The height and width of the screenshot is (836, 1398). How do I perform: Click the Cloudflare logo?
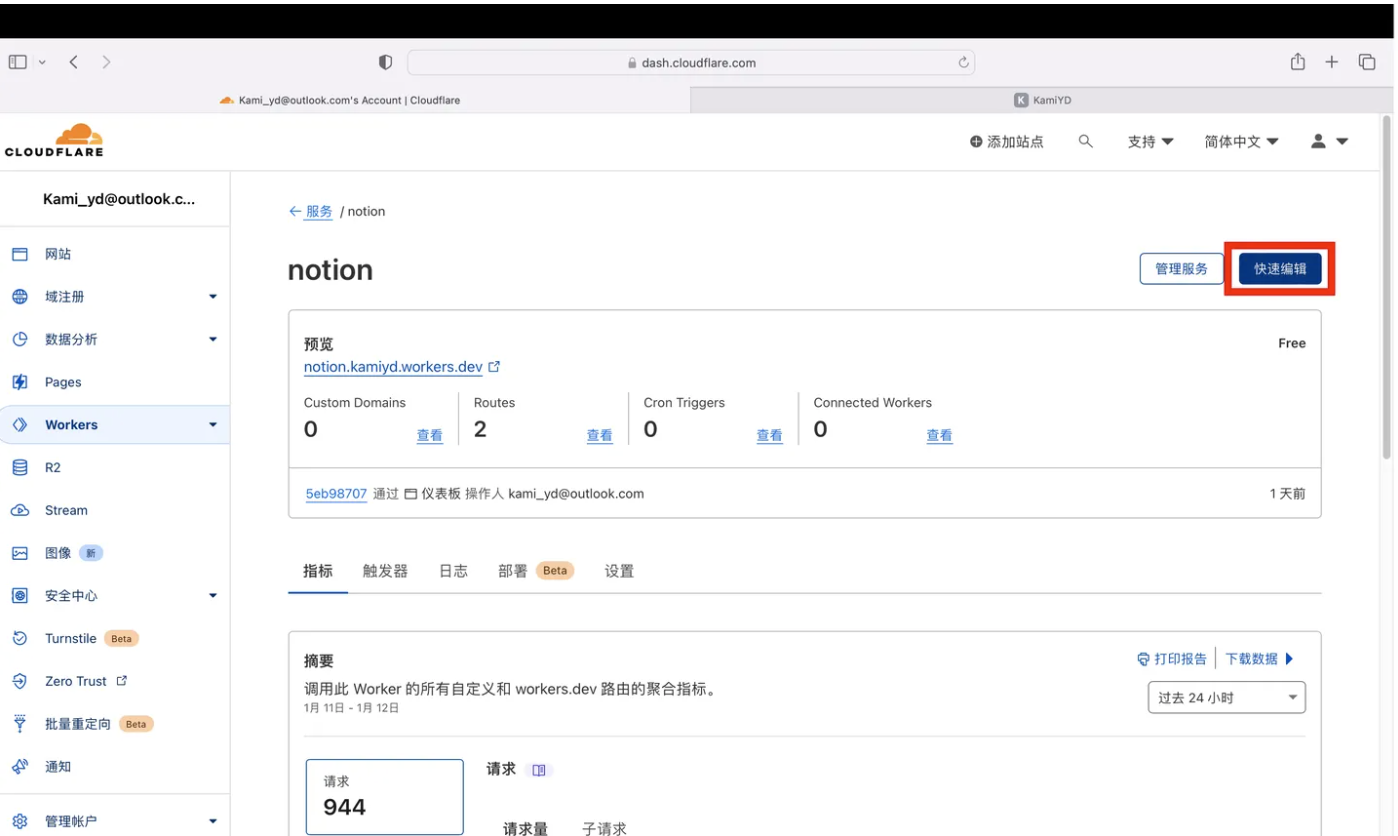pyautogui.click(x=54, y=140)
